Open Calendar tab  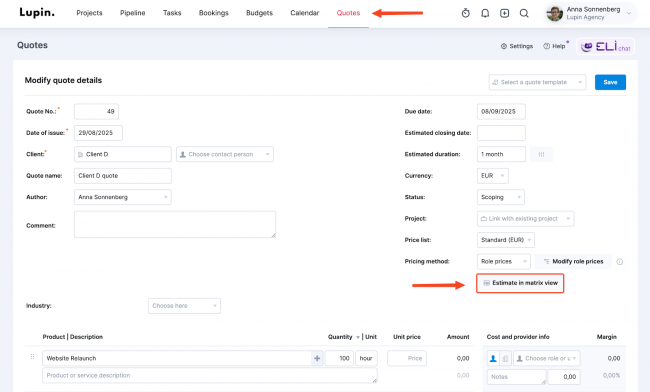[x=305, y=13]
